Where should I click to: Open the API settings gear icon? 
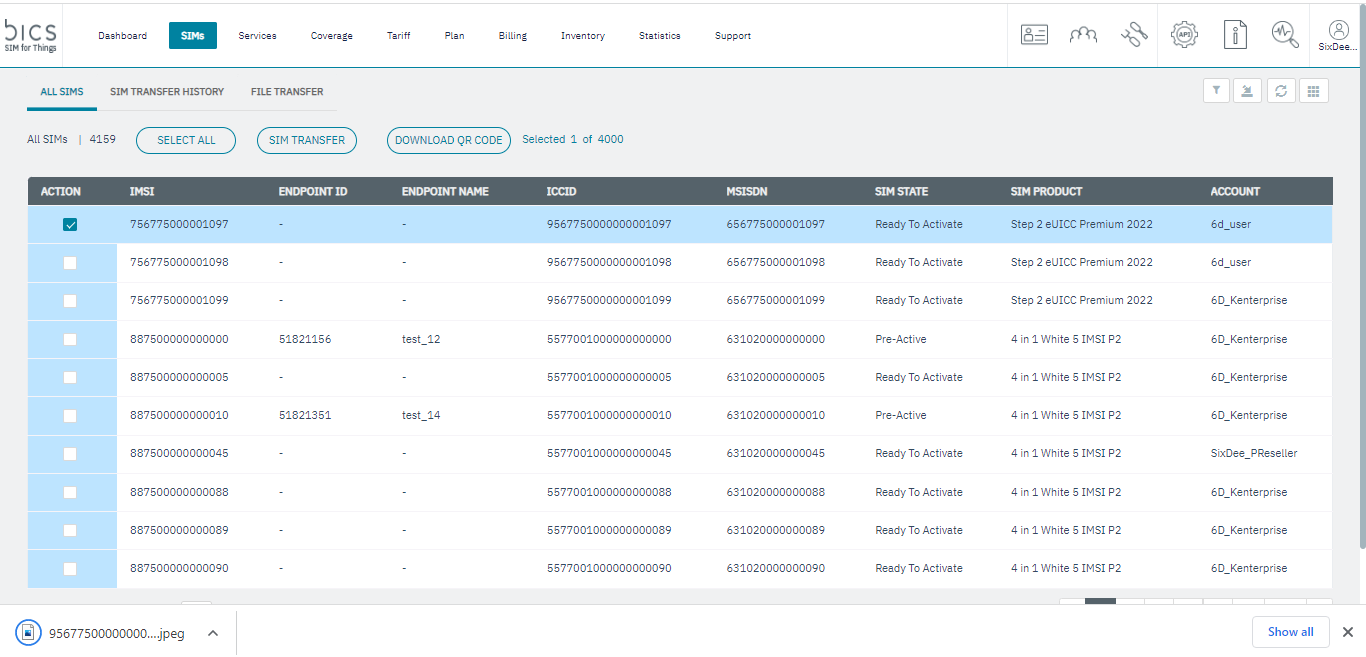tap(1185, 35)
